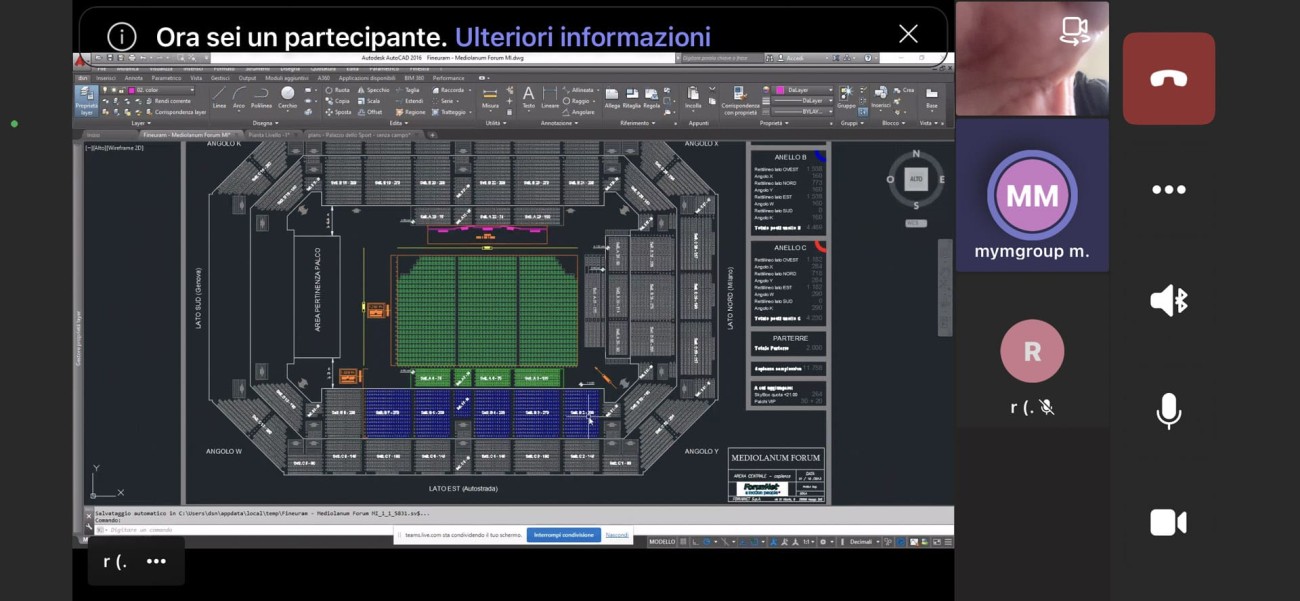The image size is (1300, 601).
Task: Click the Interrompi condivisione button
Action: tap(563, 535)
